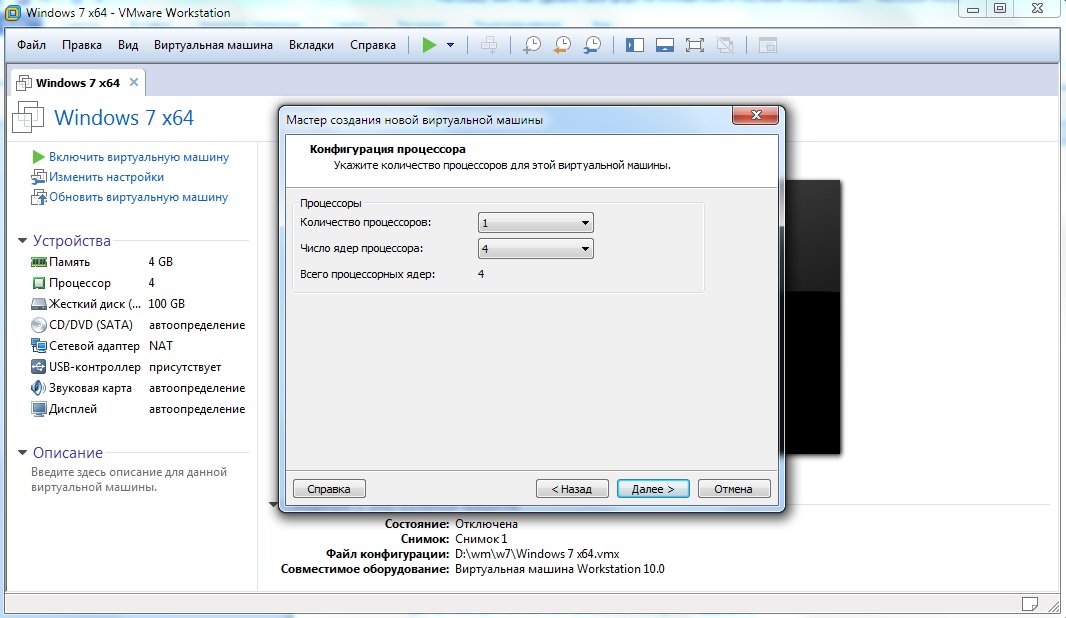Collapse the VM details pane arrow
Image resolution: width=1066 pixels, height=618 pixels.
(273, 504)
